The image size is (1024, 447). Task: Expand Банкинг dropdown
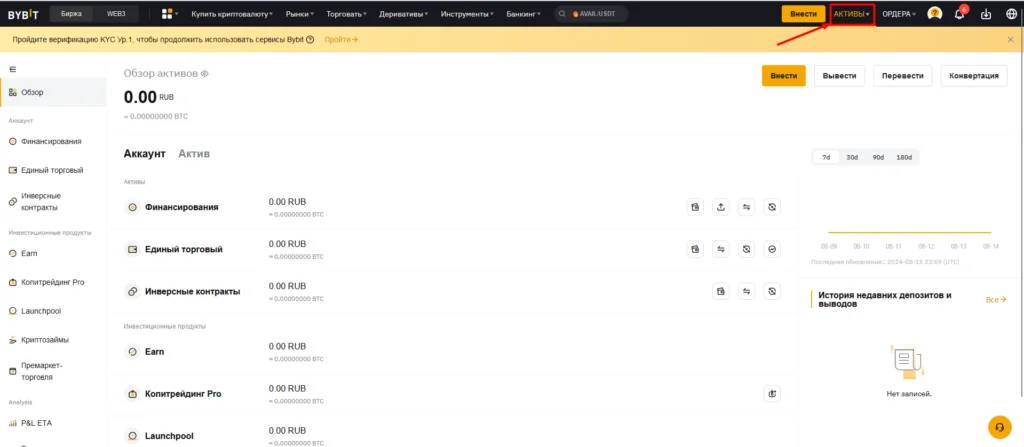click(x=524, y=14)
